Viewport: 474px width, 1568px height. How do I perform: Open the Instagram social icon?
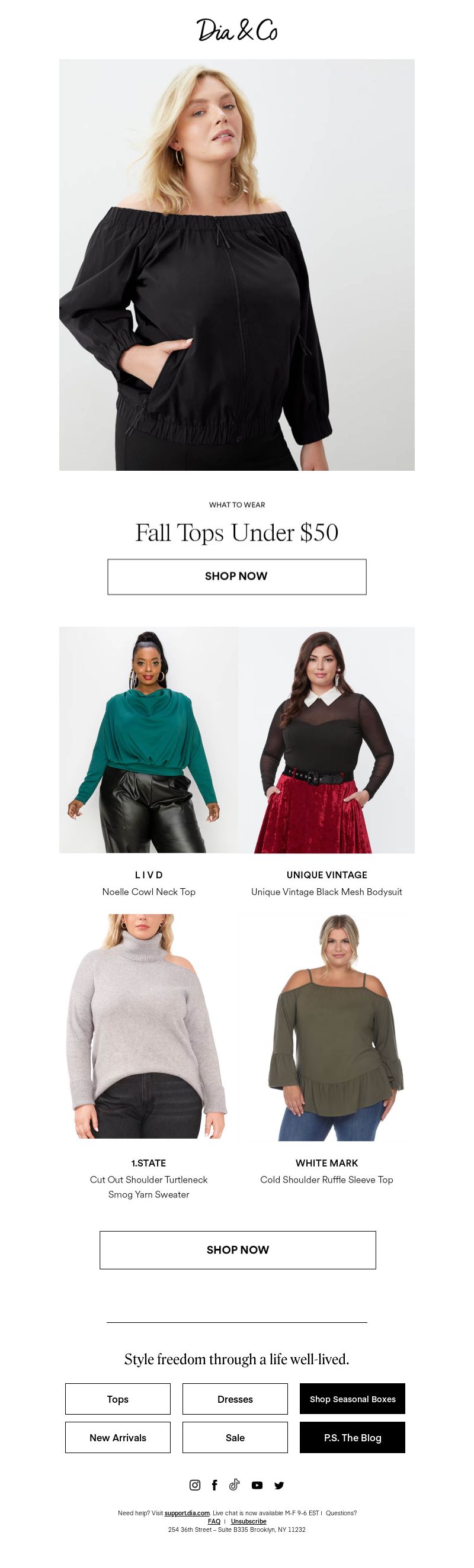(195, 1485)
